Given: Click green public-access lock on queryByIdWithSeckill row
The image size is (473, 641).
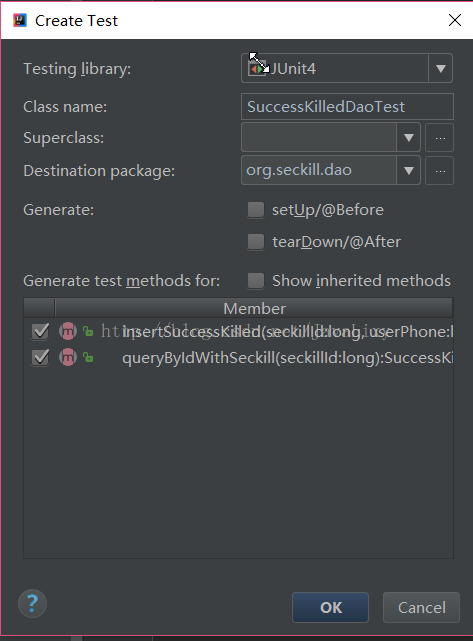Looking at the screenshot, I should (88, 358).
